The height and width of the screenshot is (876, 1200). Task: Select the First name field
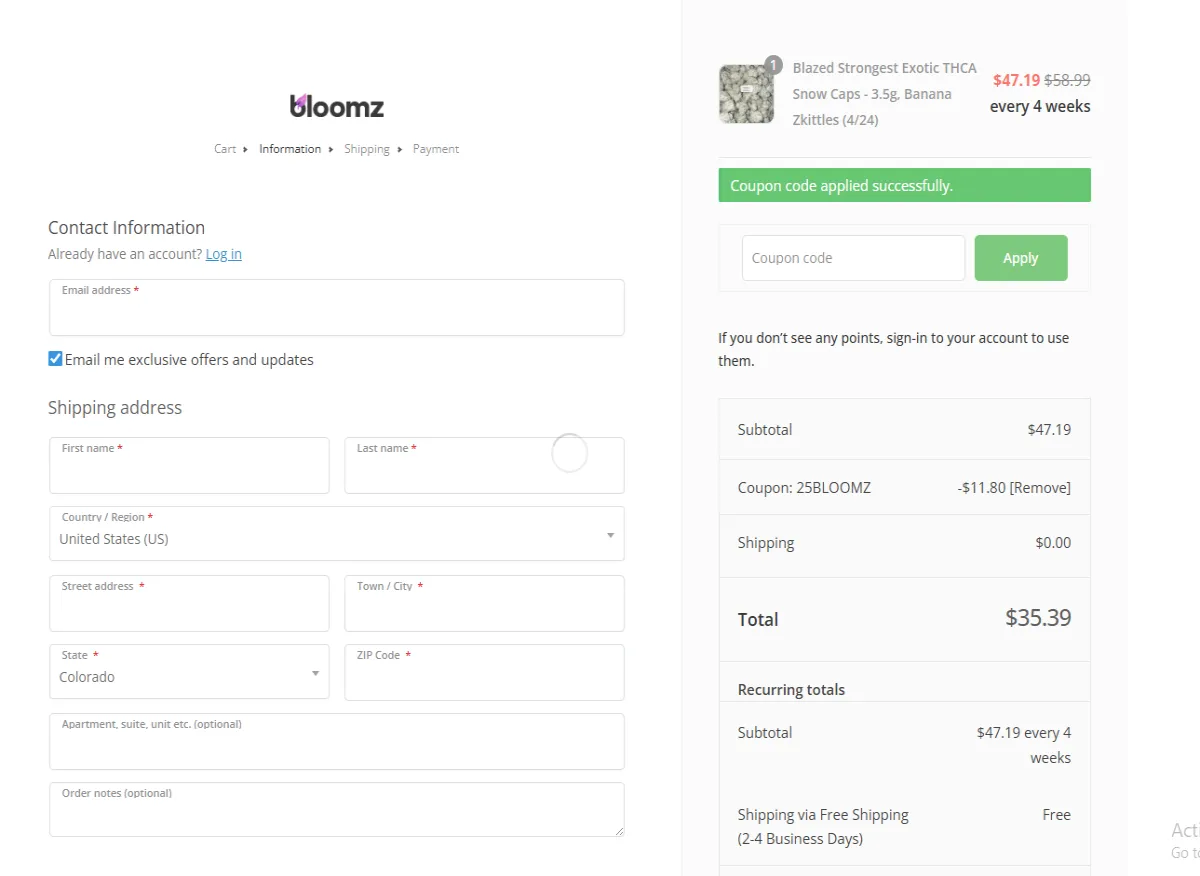[x=189, y=468]
